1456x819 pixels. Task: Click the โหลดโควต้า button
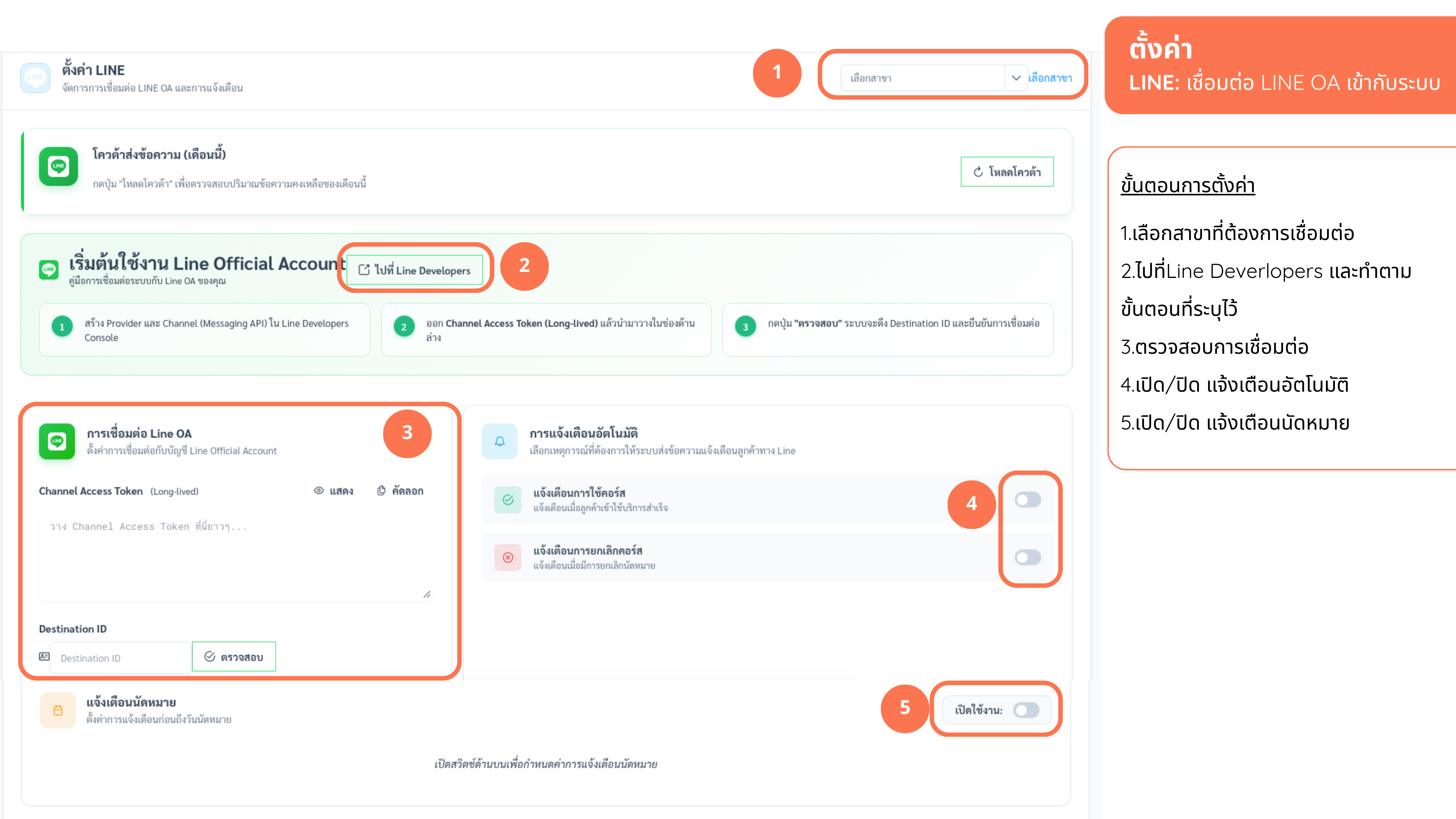point(1007,172)
